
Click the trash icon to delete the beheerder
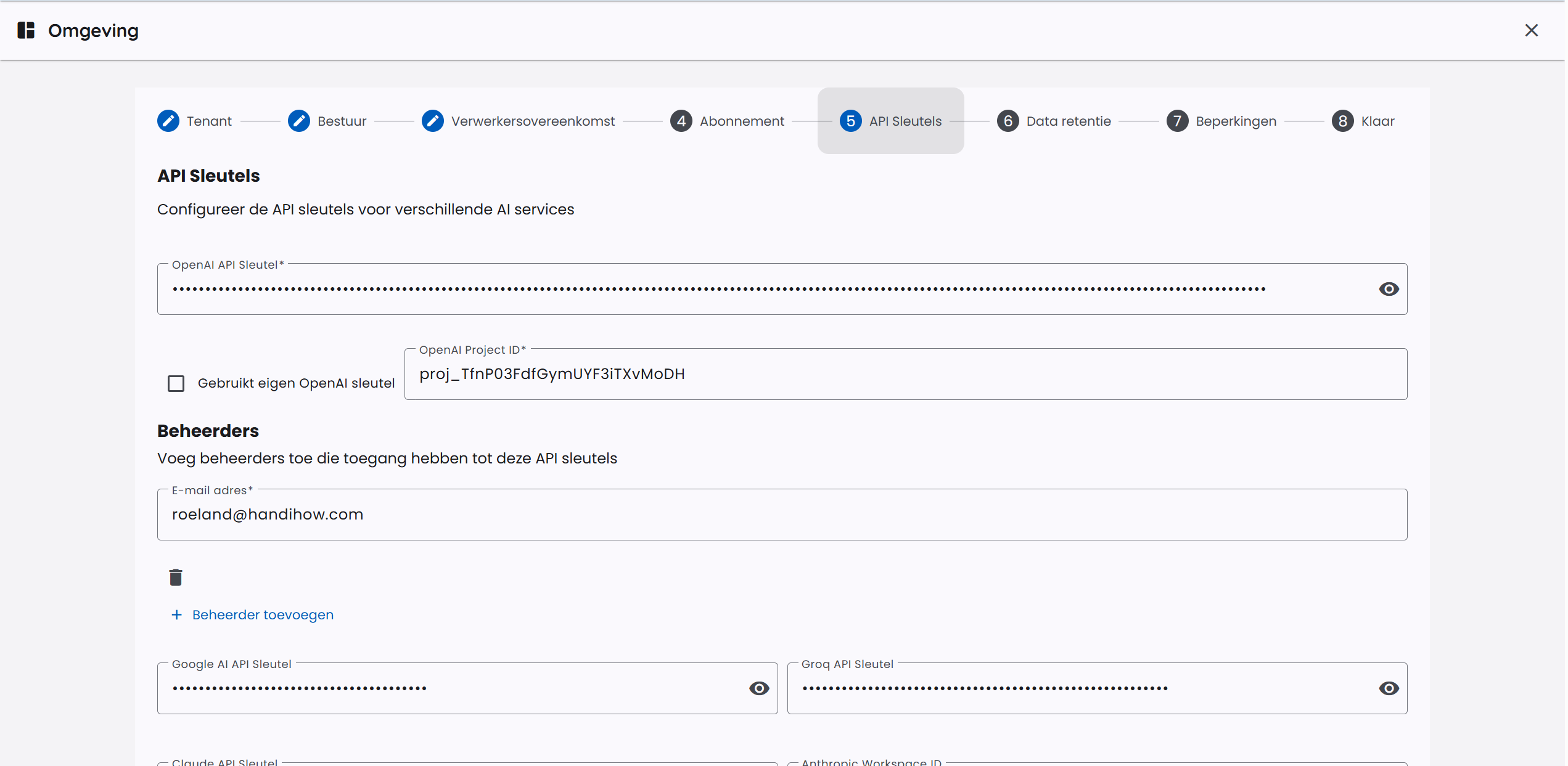[176, 577]
